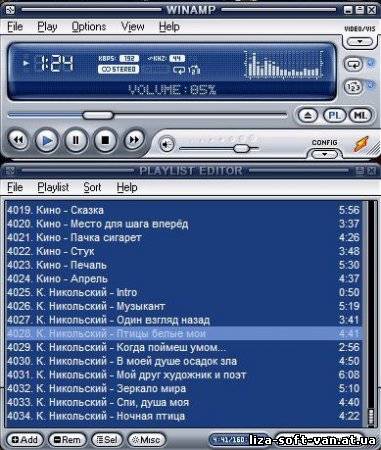Viewport: 381px width, 450px height.
Task: Open the Options menu in Winamp
Action: [x=89, y=27]
